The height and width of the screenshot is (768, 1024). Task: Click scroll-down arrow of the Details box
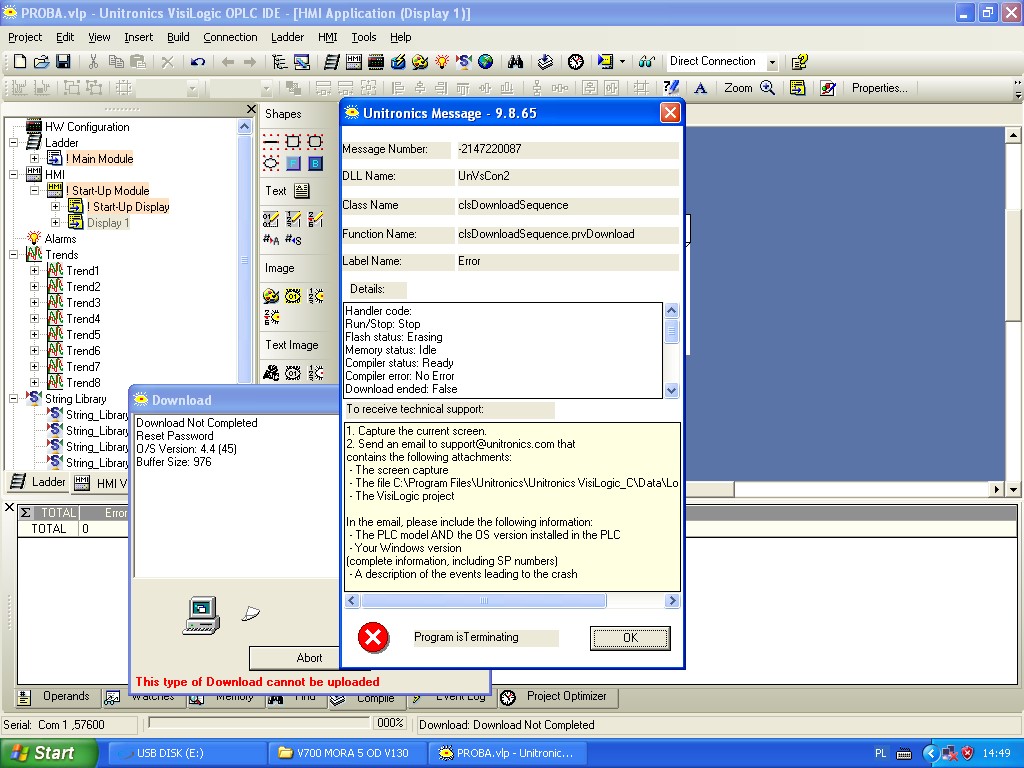671,391
